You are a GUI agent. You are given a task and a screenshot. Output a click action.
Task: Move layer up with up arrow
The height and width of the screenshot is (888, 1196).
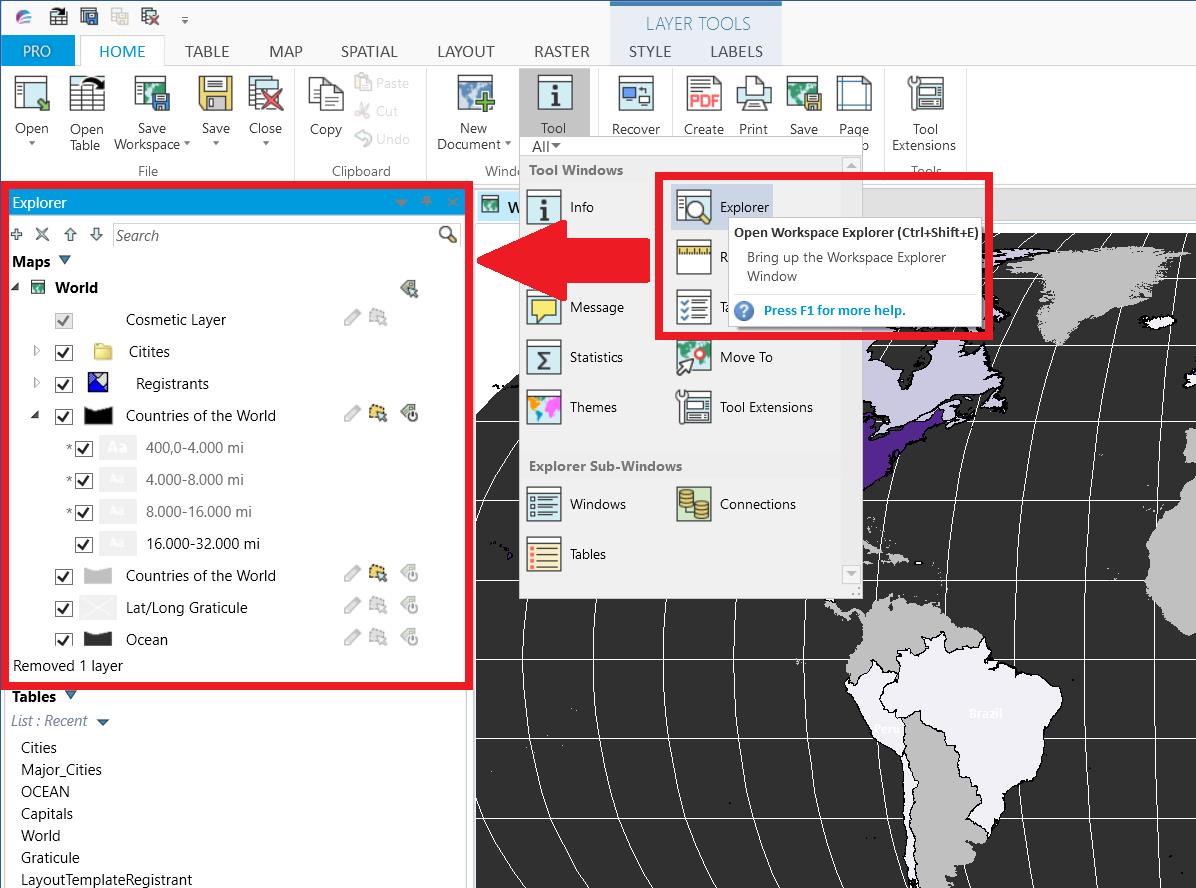70,234
